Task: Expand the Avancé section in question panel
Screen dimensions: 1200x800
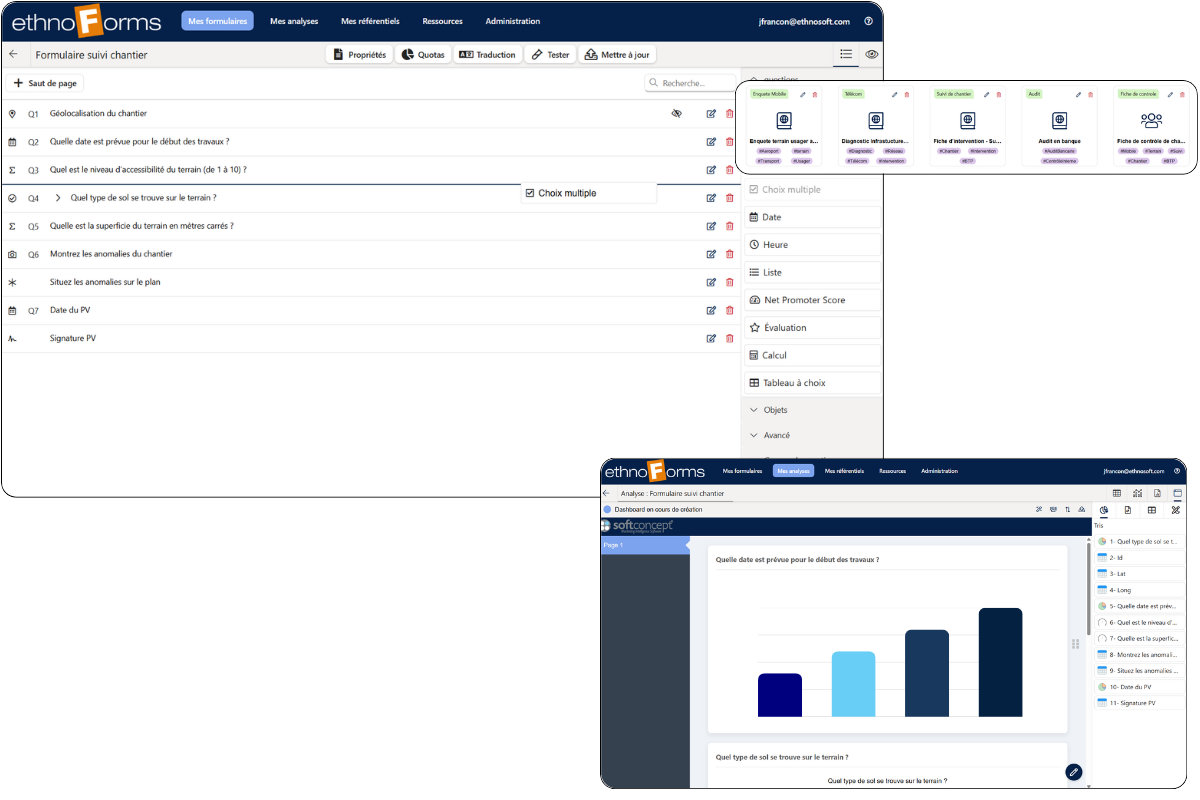Action: pos(754,435)
